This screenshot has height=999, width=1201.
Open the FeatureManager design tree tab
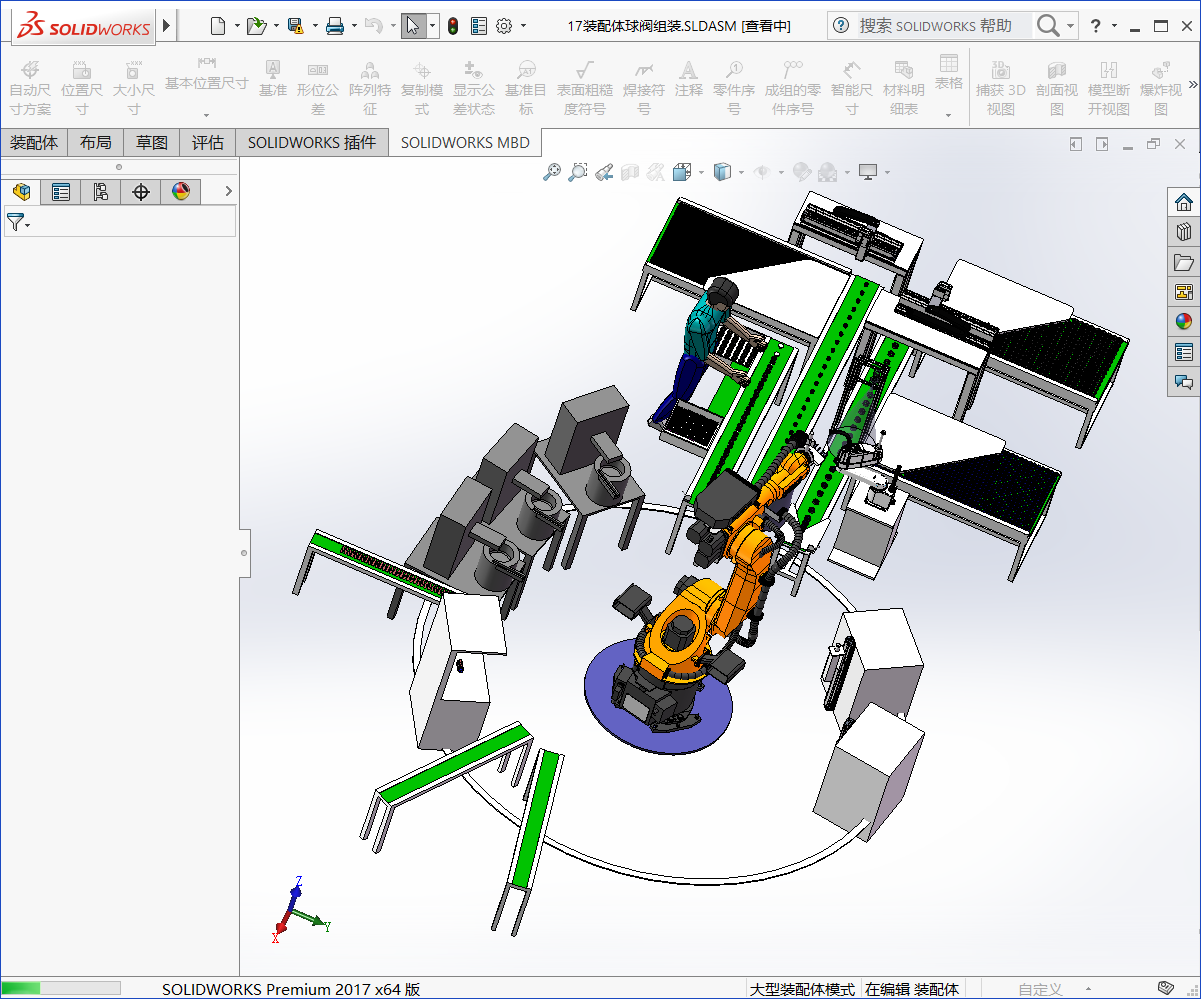point(21,192)
